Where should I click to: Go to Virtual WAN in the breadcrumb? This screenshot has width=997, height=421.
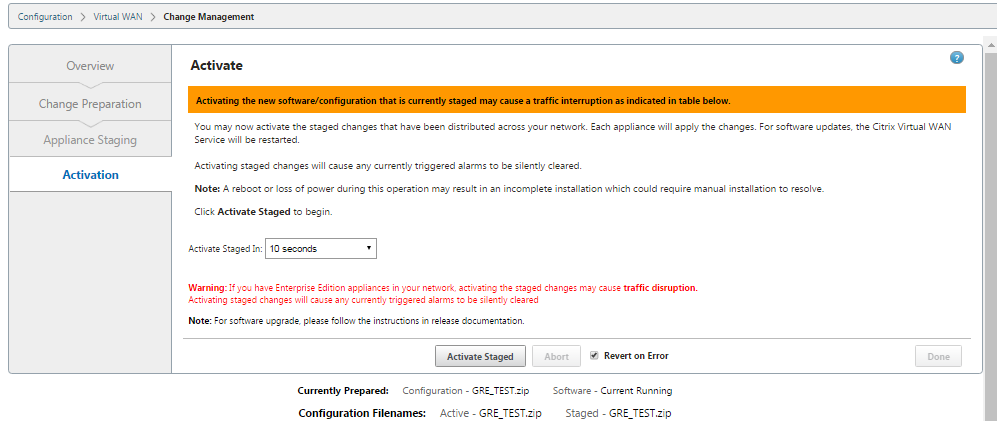point(118,17)
